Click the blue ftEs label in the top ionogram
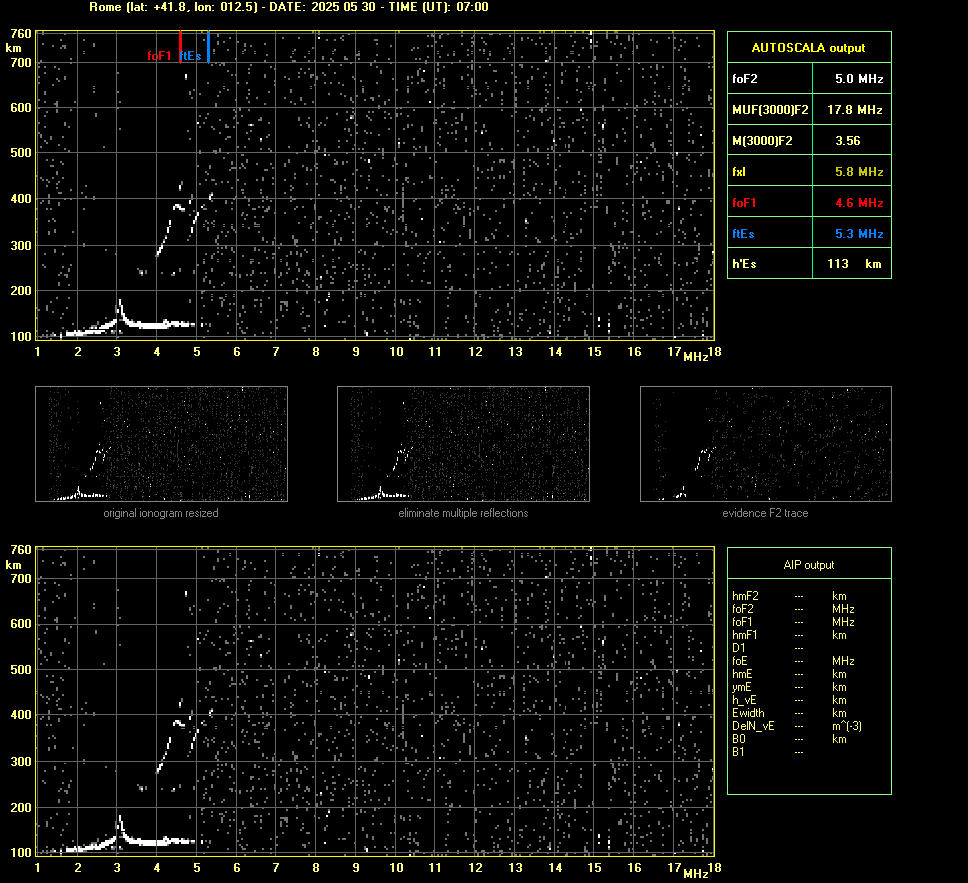This screenshot has width=968, height=883. click(x=191, y=56)
